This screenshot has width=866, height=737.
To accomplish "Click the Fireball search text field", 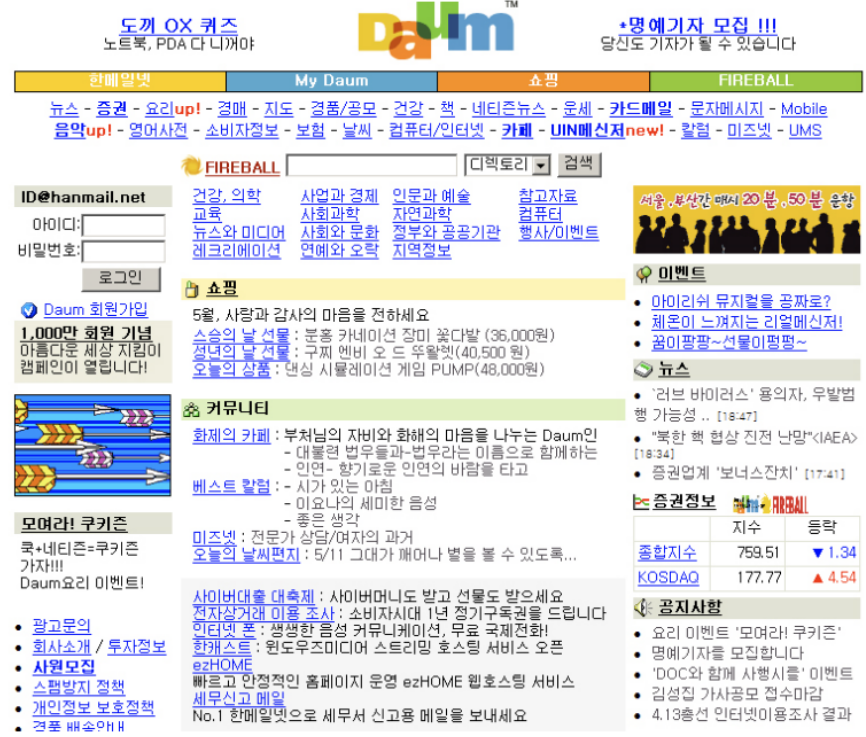I will click(372, 165).
